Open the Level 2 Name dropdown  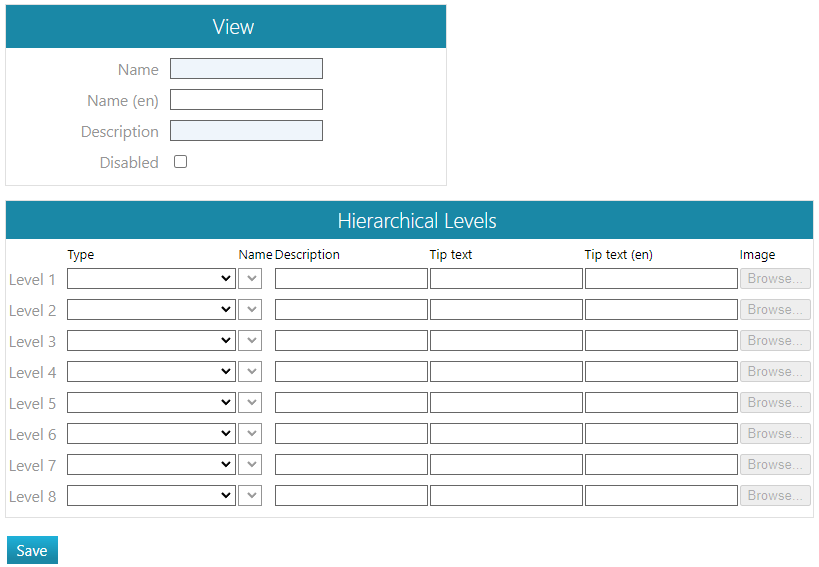250,310
